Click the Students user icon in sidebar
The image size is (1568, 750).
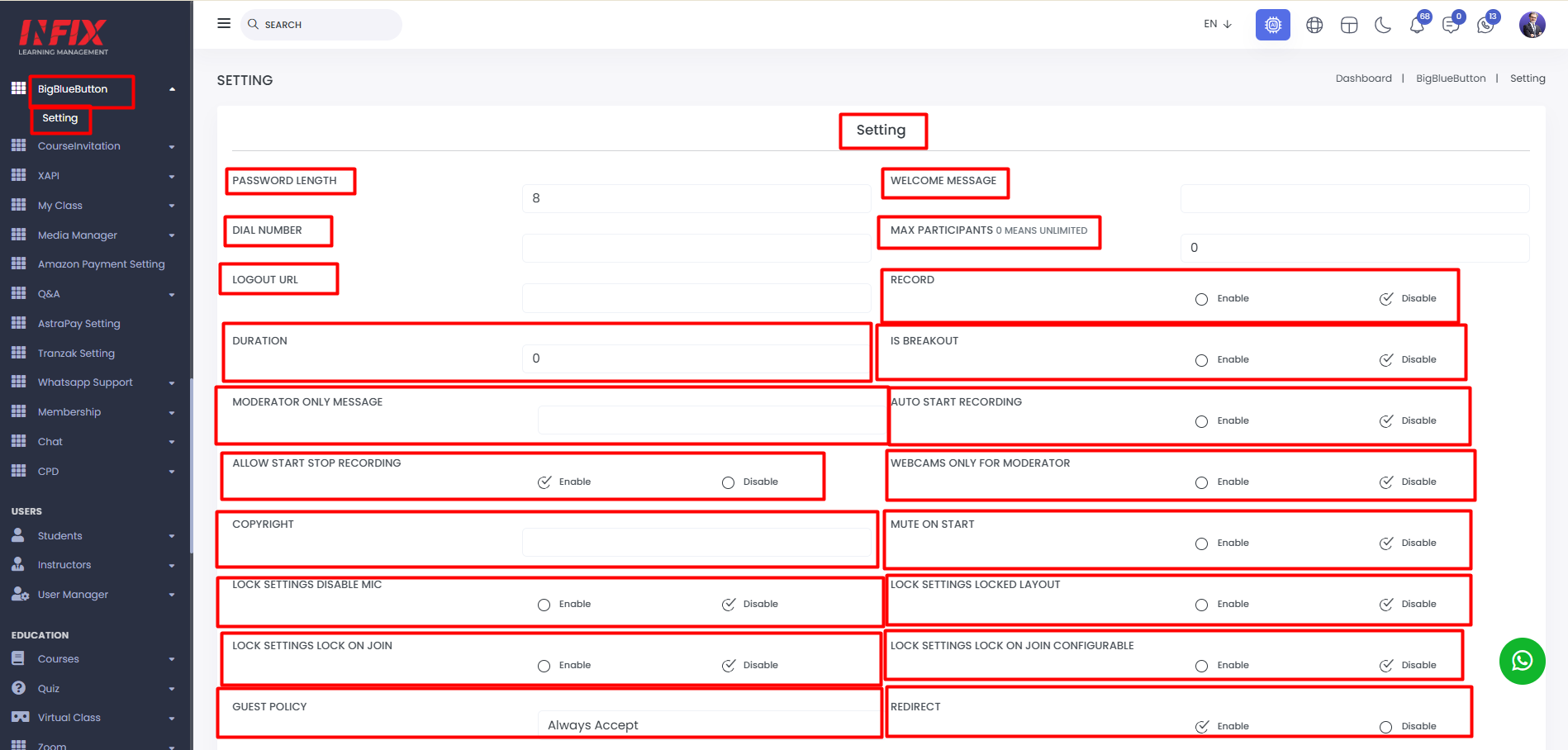[x=18, y=535]
